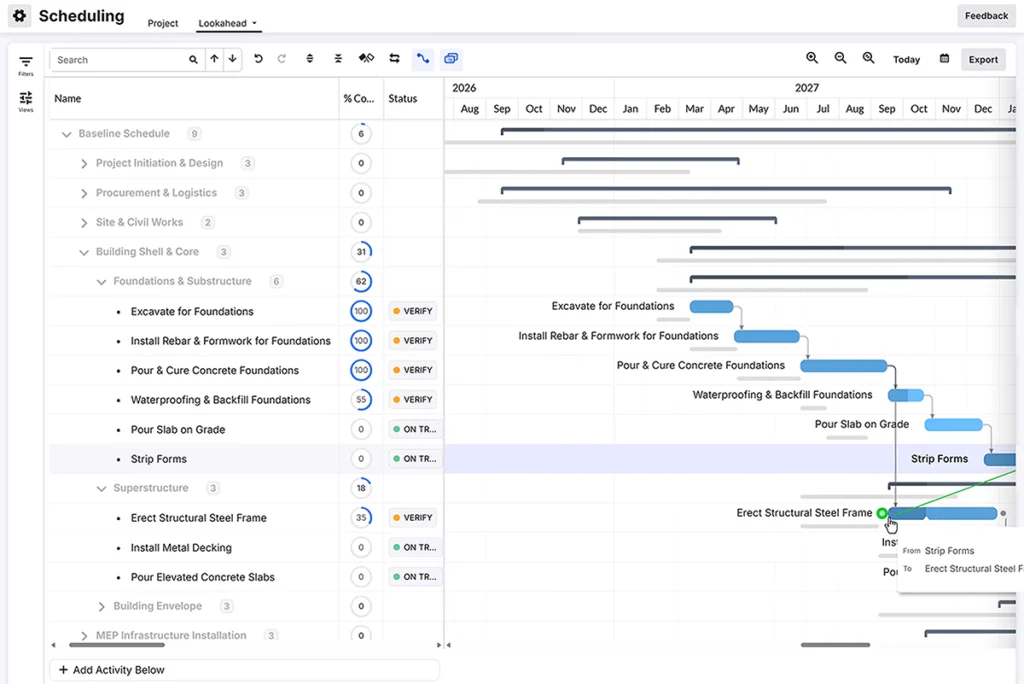Jump timeline to Today
Image resolution: width=1024 pixels, height=684 pixels.
tap(906, 59)
